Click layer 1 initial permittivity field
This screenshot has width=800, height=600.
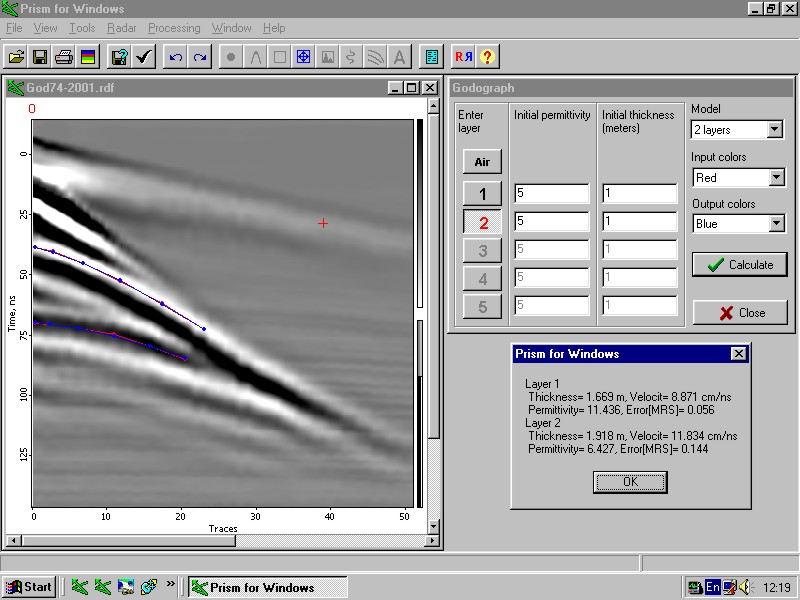coord(552,193)
